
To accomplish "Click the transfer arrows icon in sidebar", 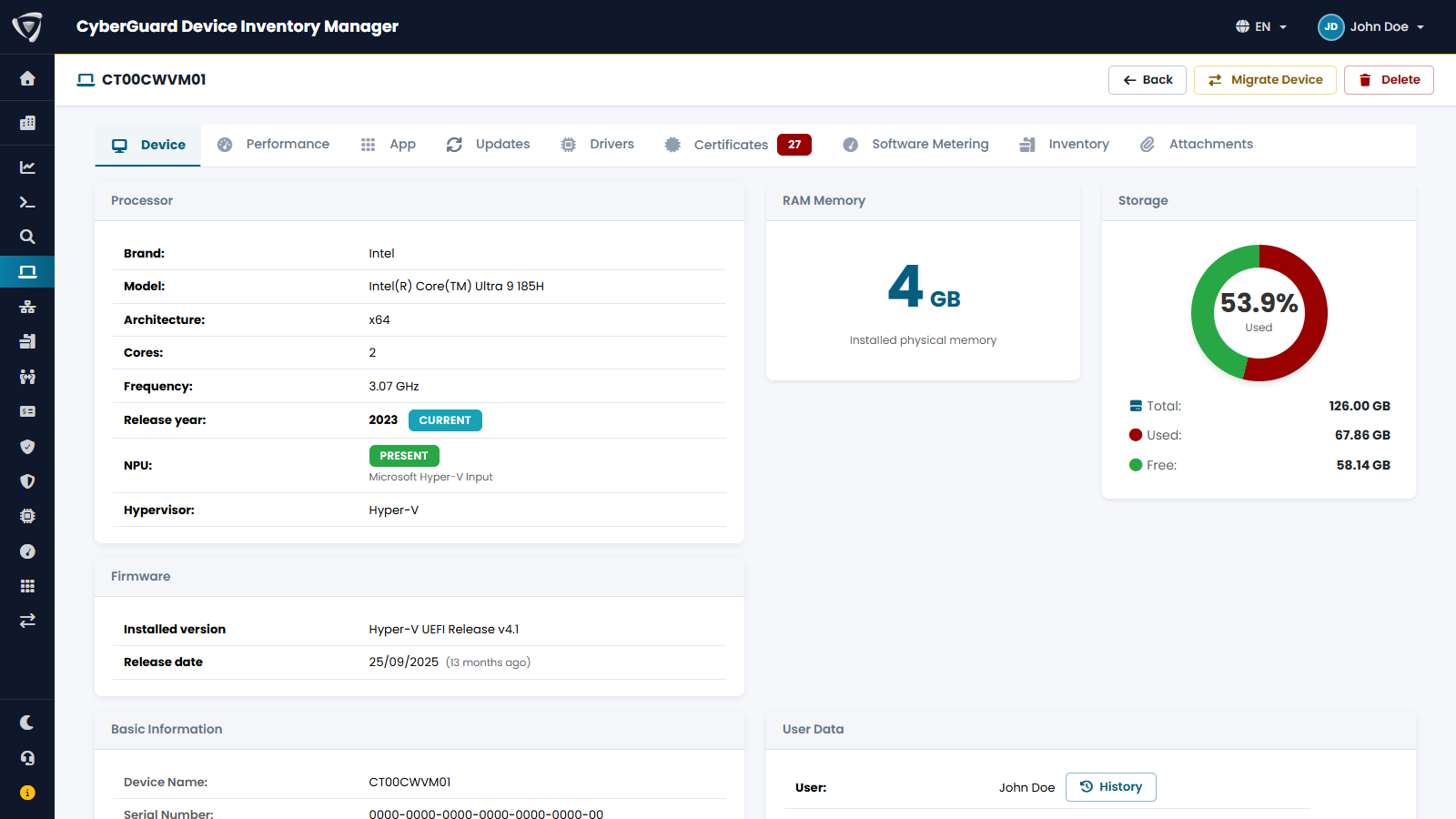I will click(27, 621).
